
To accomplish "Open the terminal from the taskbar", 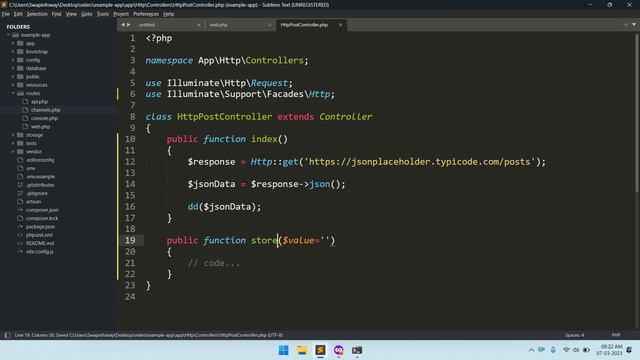I will click(x=357, y=350).
